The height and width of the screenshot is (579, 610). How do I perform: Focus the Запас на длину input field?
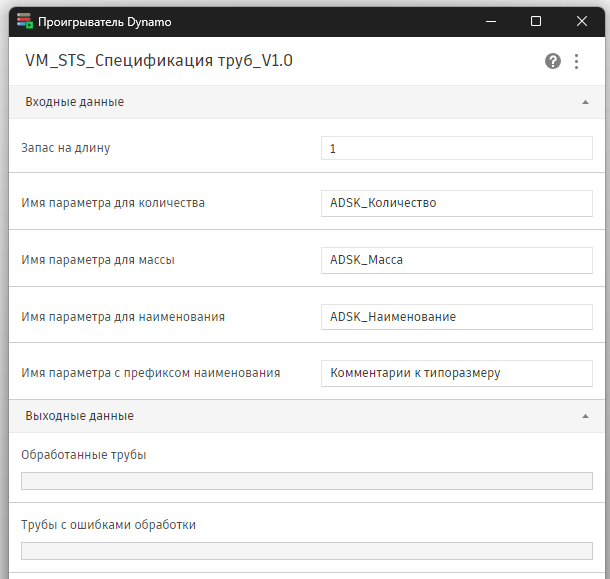tap(457, 148)
